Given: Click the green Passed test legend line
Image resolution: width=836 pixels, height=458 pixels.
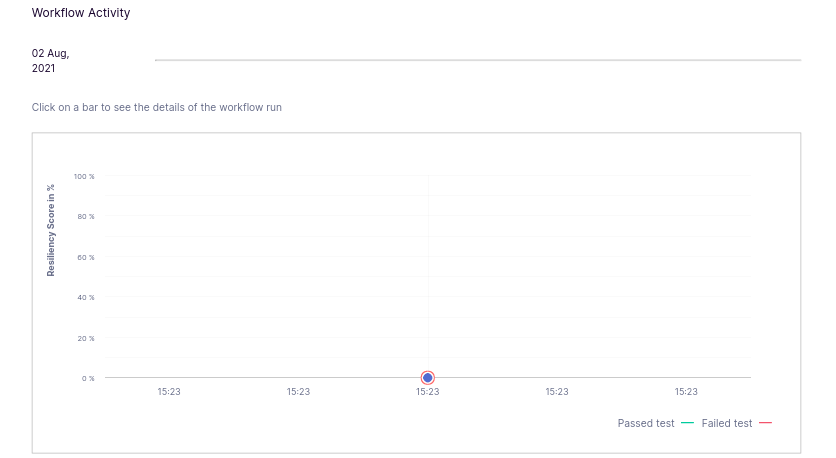Looking at the screenshot, I should coord(687,423).
